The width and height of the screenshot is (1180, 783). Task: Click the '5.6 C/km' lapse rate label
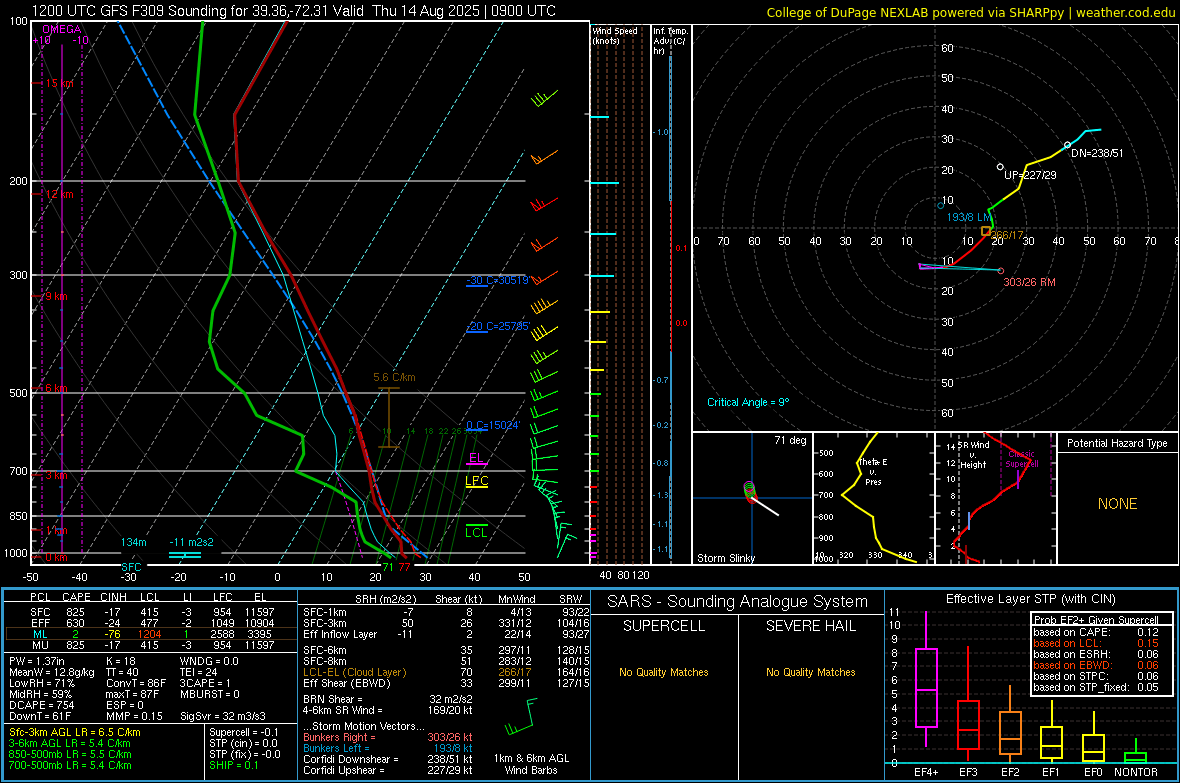click(394, 377)
